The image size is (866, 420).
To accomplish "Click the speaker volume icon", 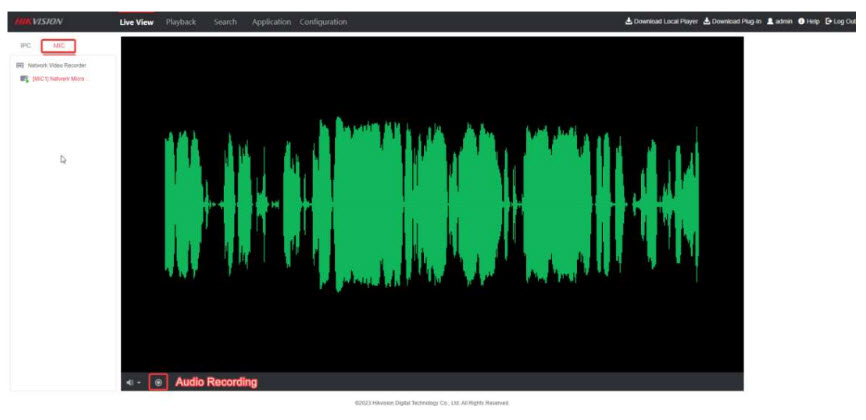I will coord(129,382).
